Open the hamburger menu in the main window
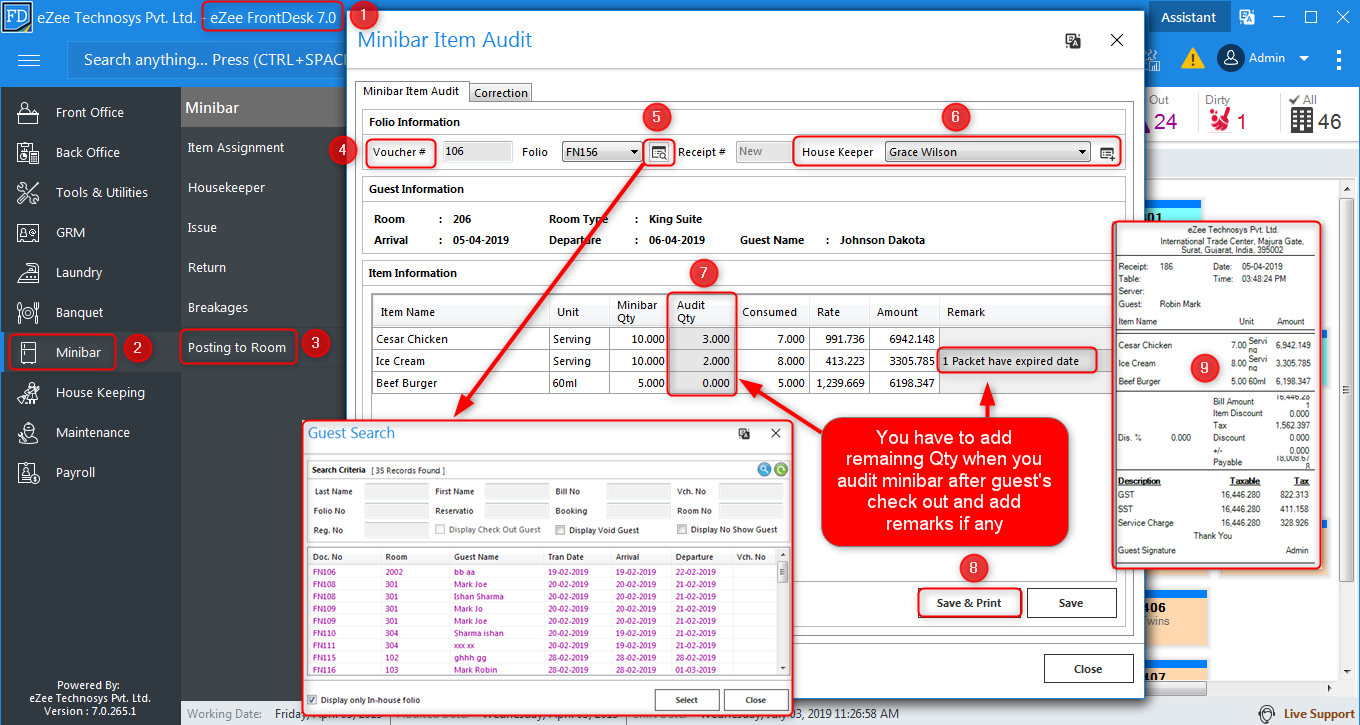 (29, 60)
